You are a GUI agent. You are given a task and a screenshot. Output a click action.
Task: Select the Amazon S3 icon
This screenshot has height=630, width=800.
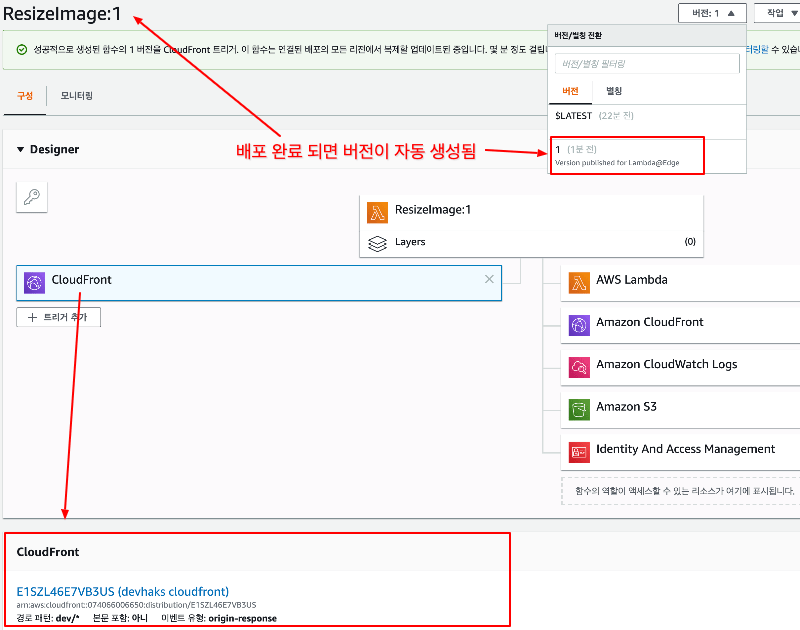coord(580,408)
